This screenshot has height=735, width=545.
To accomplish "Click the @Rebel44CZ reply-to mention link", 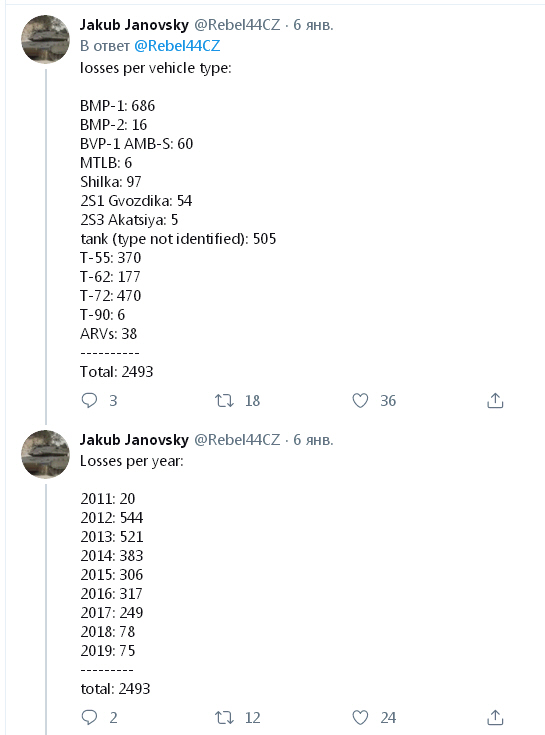I will click(177, 46).
